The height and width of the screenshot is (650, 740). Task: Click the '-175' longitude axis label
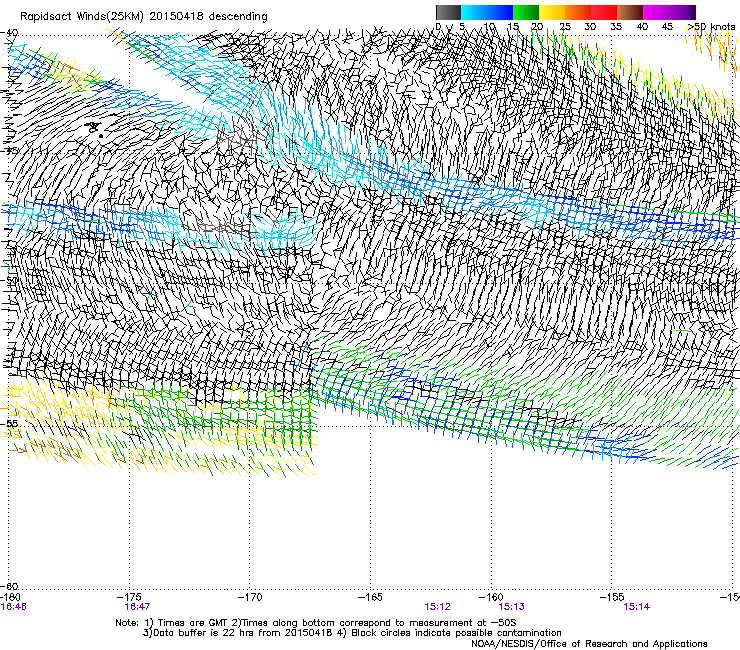[x=129, y=598]
